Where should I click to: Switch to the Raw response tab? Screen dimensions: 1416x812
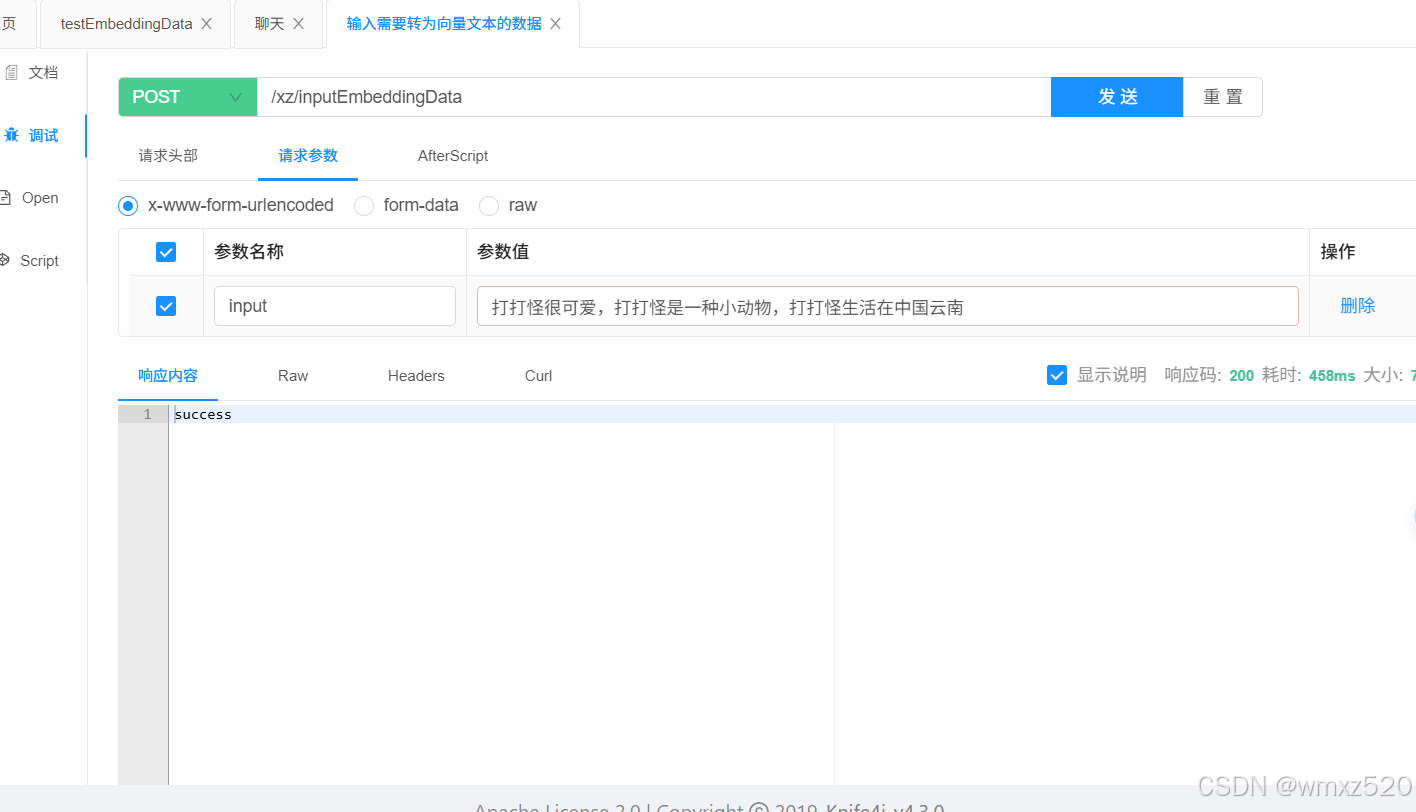coord(293,376)
